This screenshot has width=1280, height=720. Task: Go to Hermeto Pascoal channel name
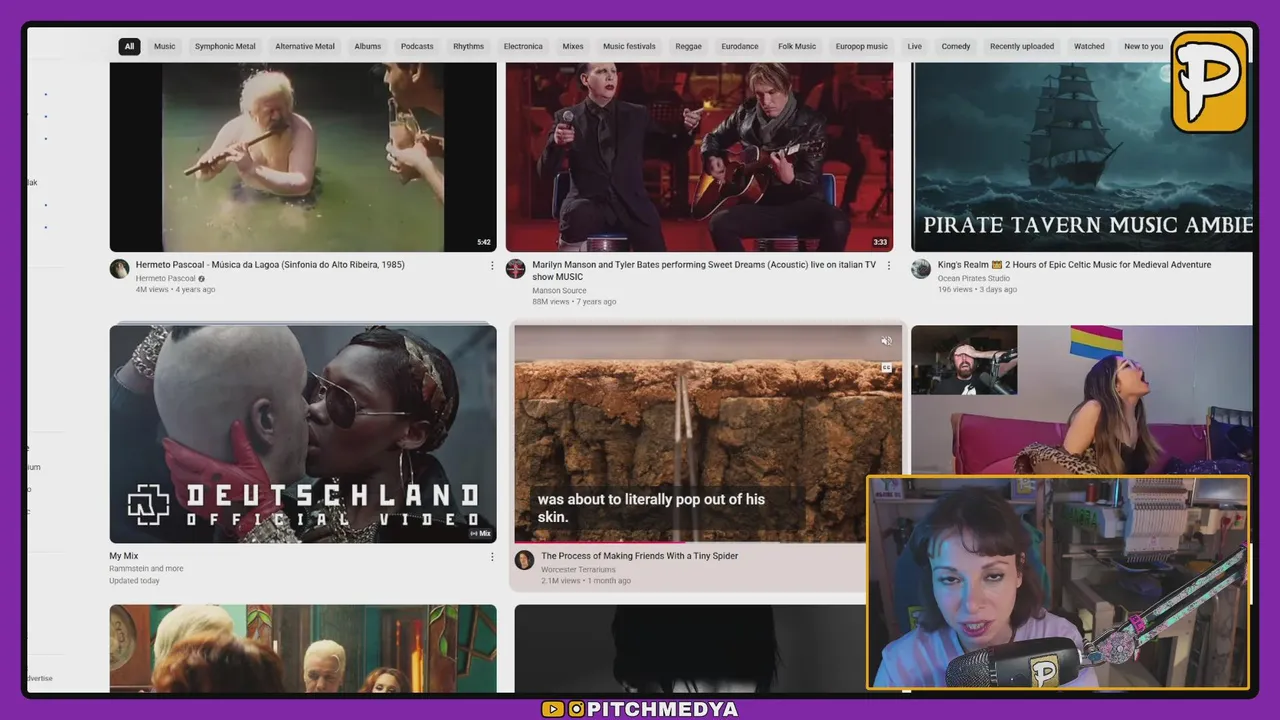tap(166, 278)
